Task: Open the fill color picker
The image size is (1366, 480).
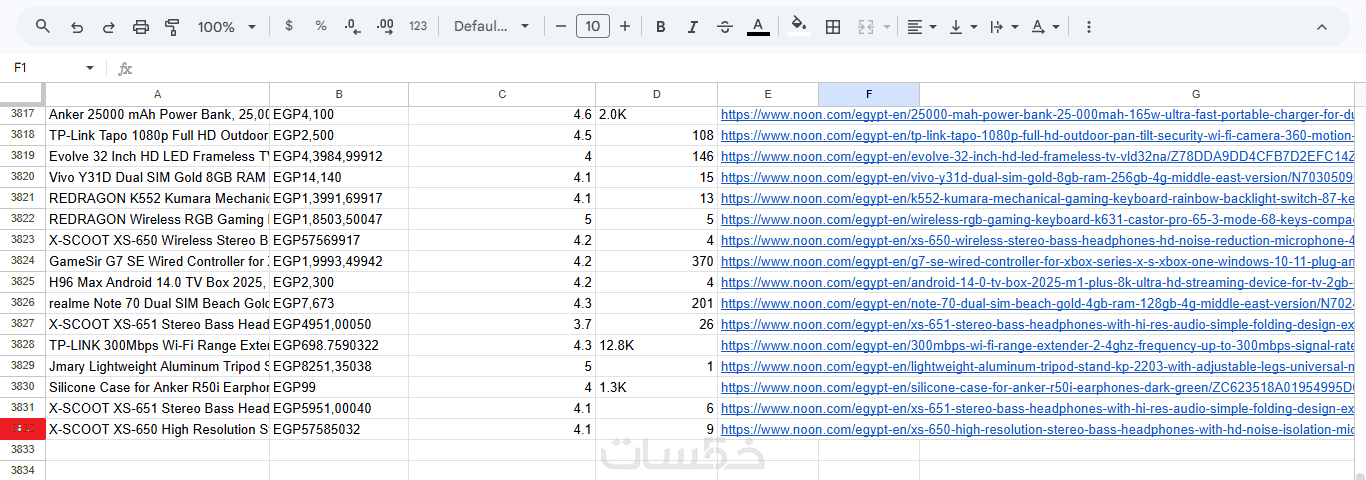Action: point(798,27)
